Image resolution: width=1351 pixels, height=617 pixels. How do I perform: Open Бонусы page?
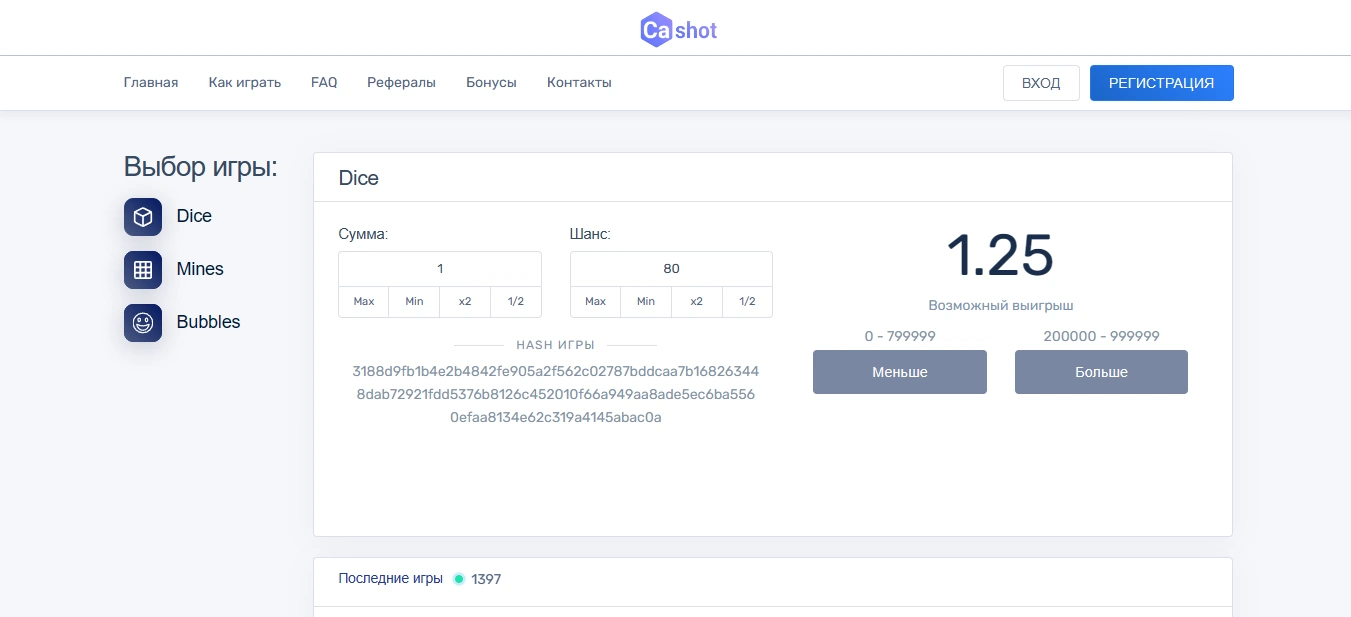(491, 83)
